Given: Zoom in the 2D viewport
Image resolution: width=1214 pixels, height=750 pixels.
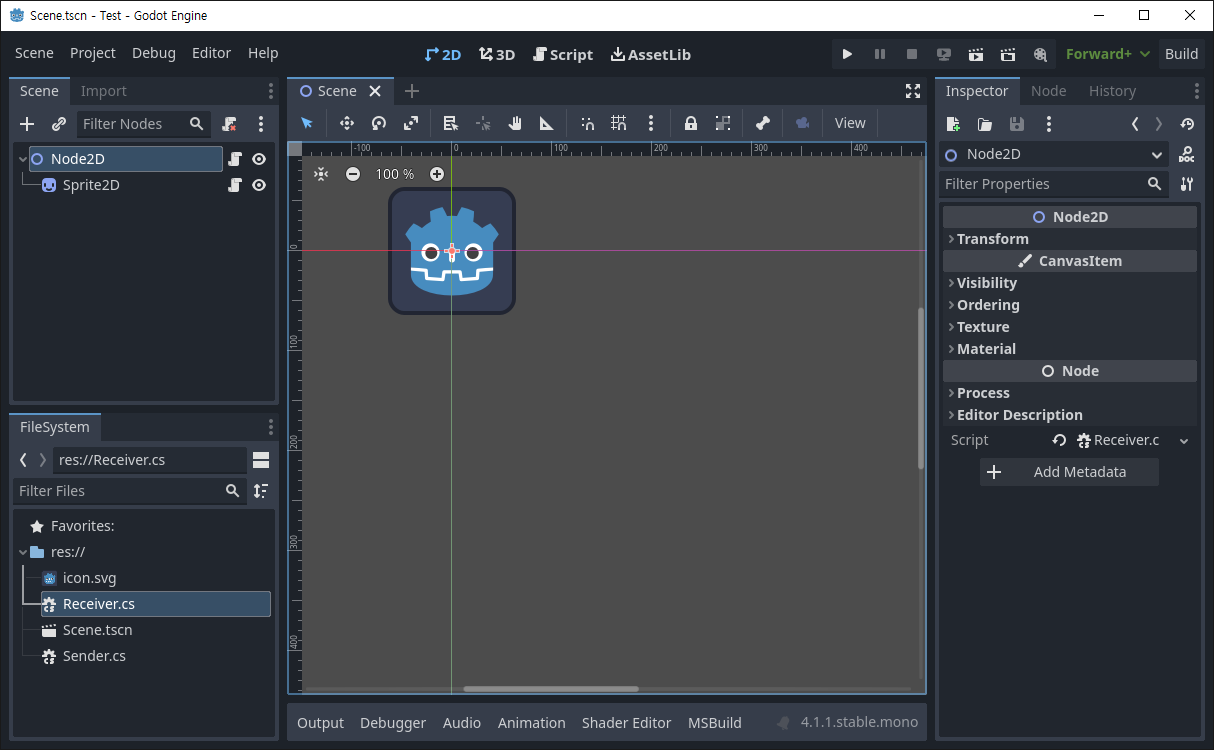Looking at the screenshot, I should 437,174.
